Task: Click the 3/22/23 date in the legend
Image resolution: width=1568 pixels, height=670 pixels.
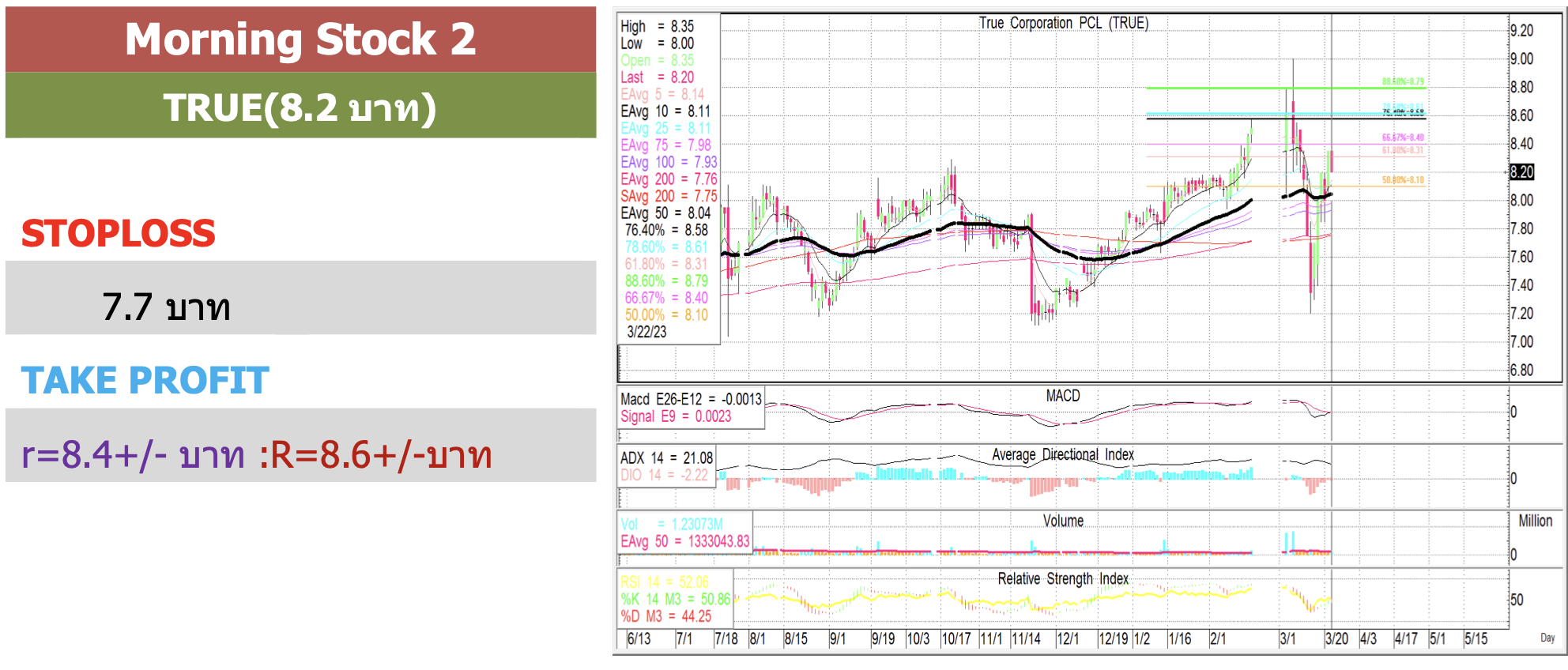Action: 646,332
